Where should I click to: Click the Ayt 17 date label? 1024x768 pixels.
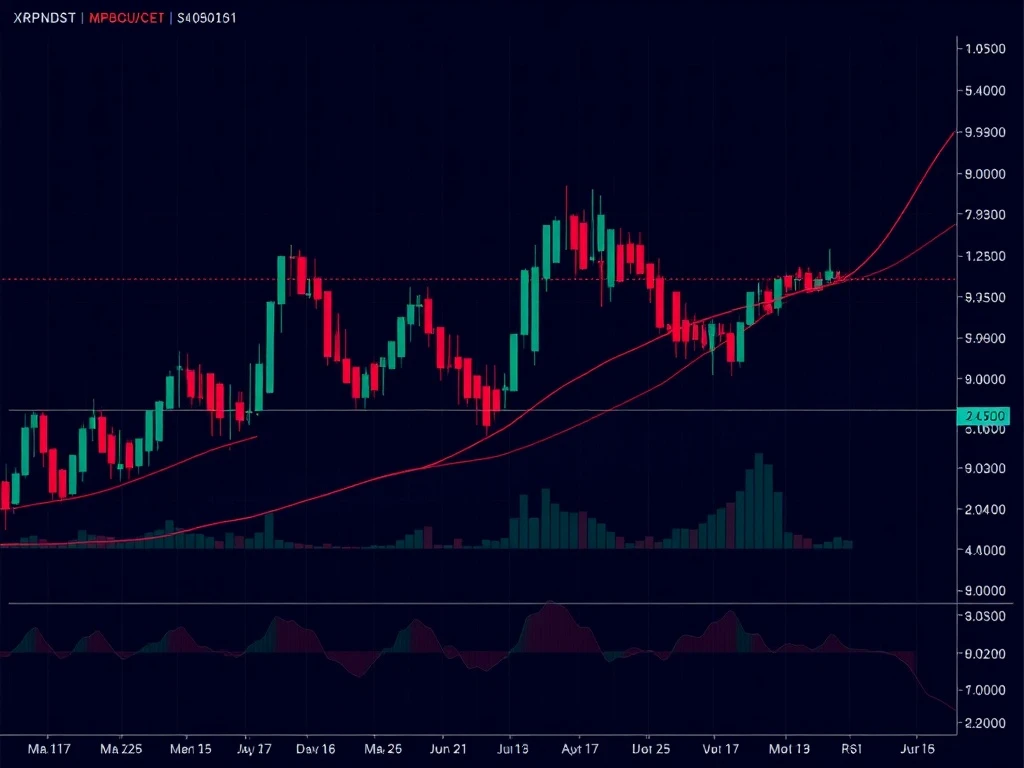pos(580,748)
